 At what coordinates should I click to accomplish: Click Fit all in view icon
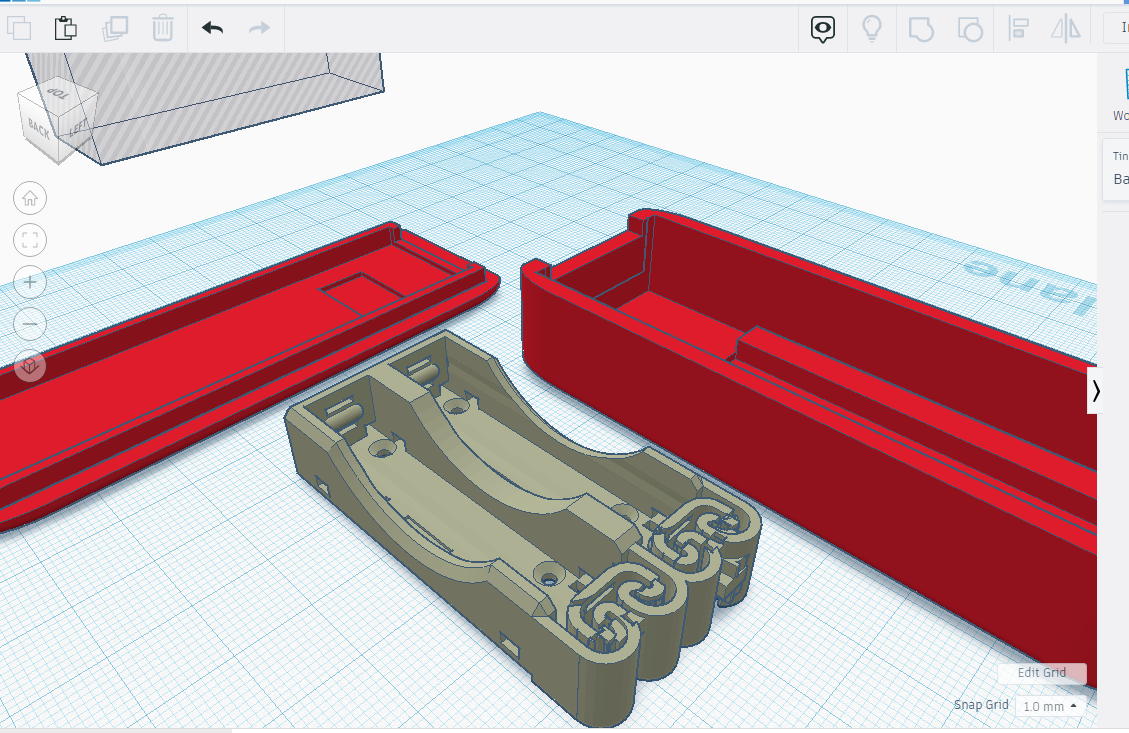[30, 240]
